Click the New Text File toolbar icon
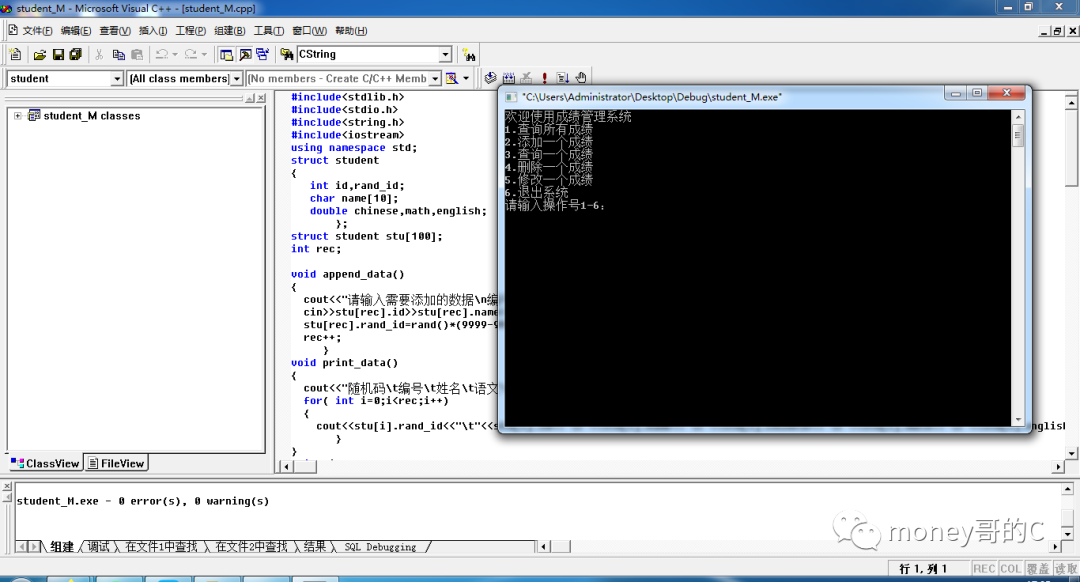The image size is (1080, 582). tap(15, 54)
